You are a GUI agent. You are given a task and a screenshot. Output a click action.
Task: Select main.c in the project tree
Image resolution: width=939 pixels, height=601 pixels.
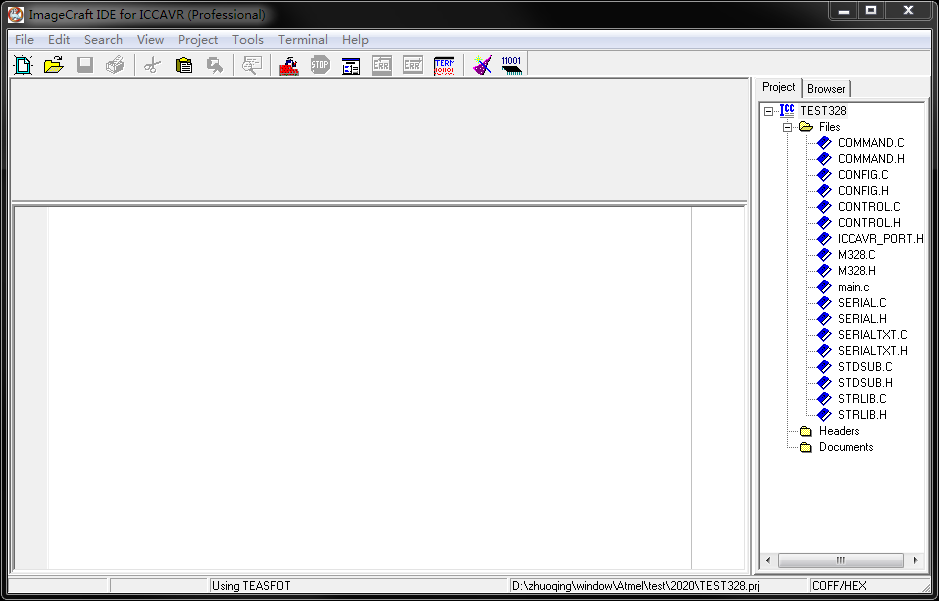(x=852, y=286)
